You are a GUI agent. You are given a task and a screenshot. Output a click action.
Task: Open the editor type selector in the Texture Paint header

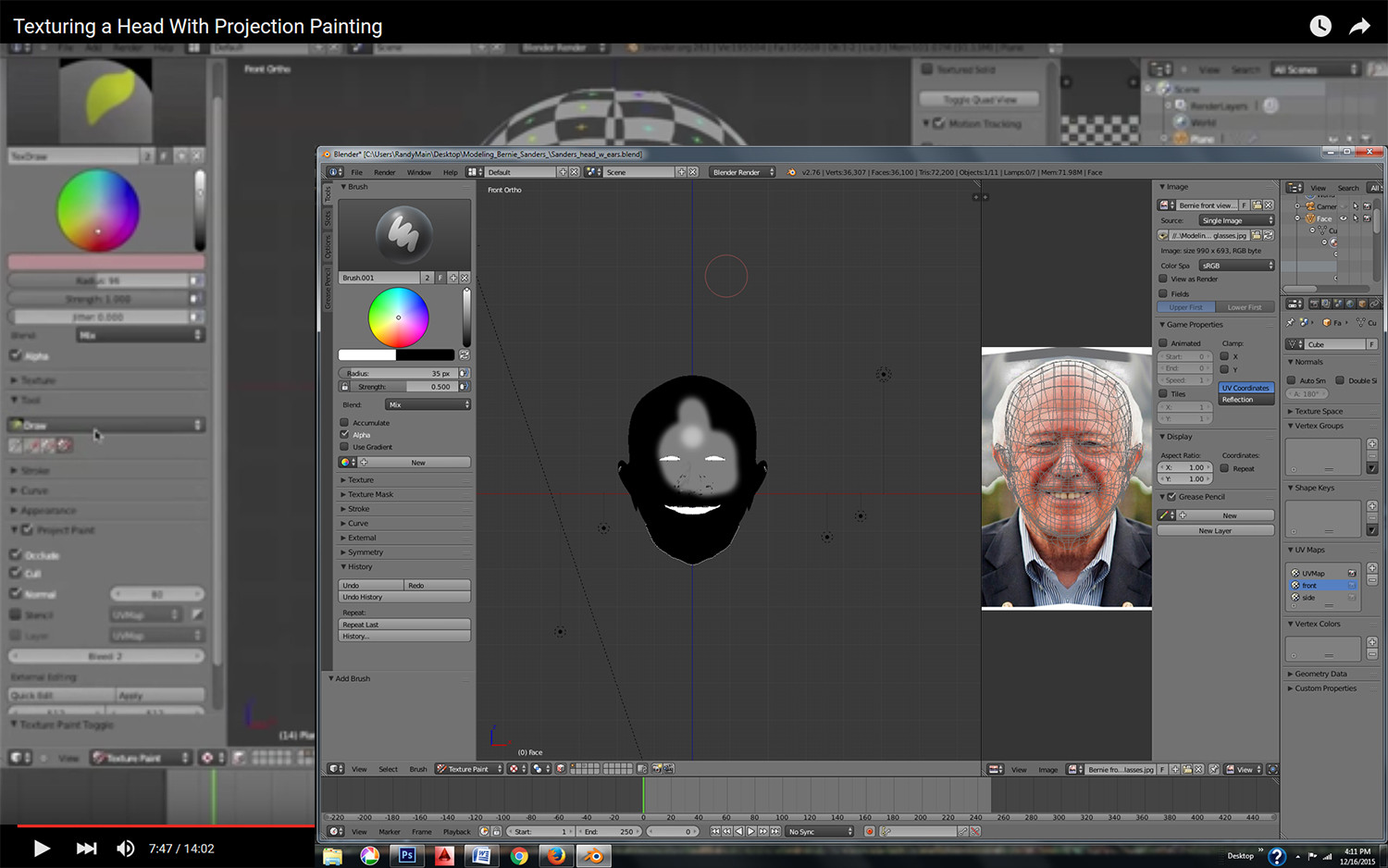335,768
